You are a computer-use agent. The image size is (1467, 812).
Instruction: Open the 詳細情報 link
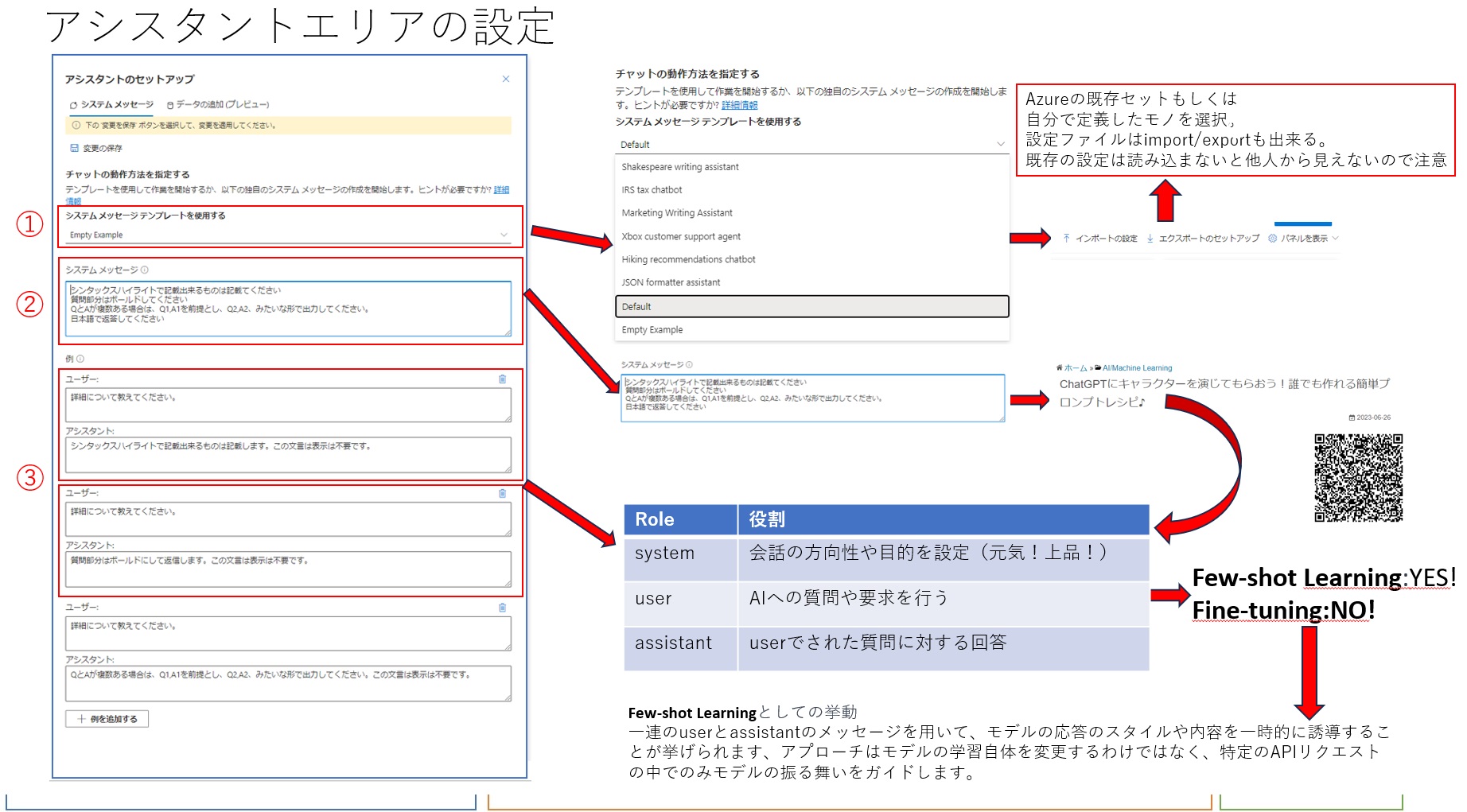coord(741,104)
